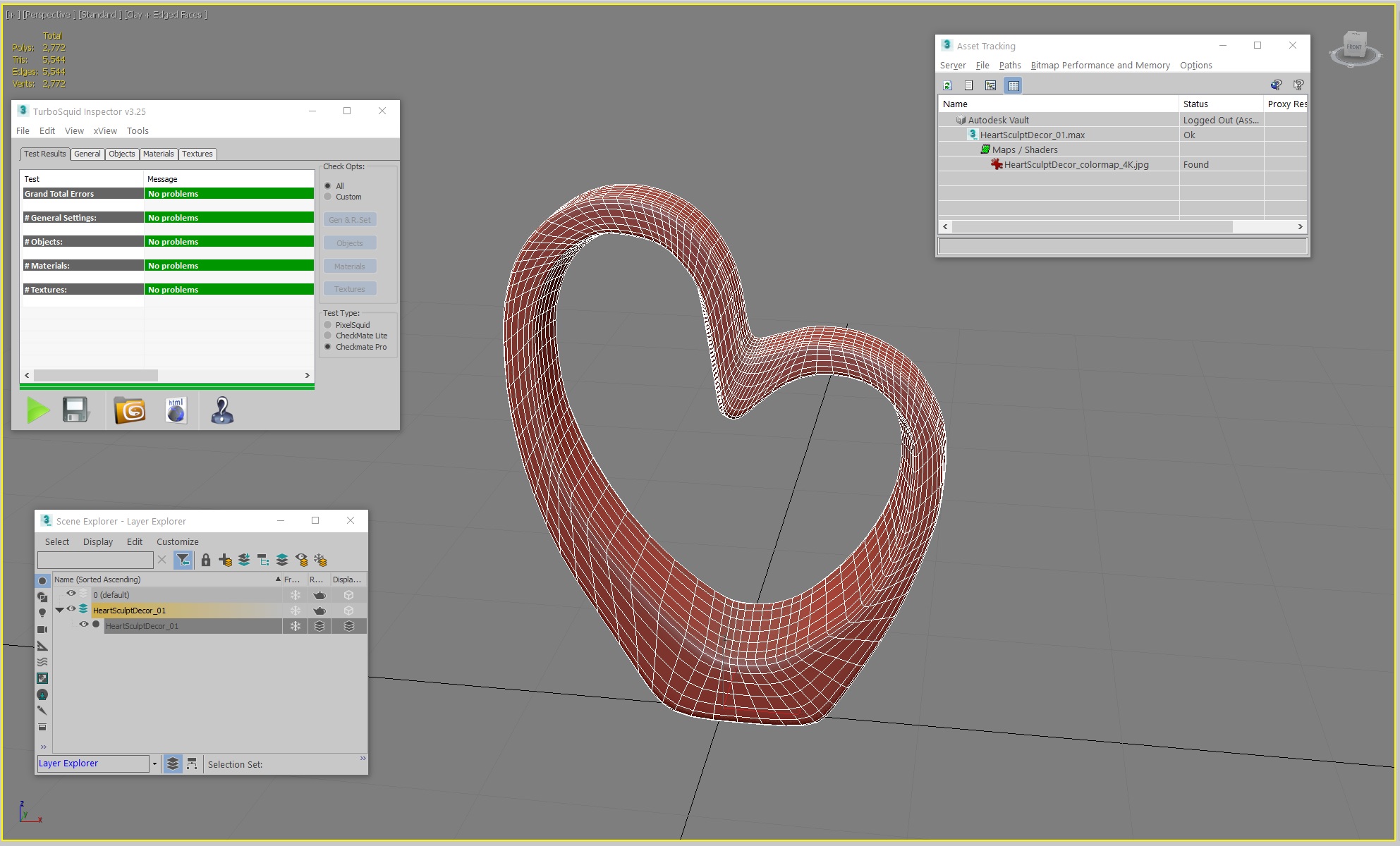The width and height of the screenshot is (1400, 846).
Task: Click the green Run test play icon
Action: point(37,410)
